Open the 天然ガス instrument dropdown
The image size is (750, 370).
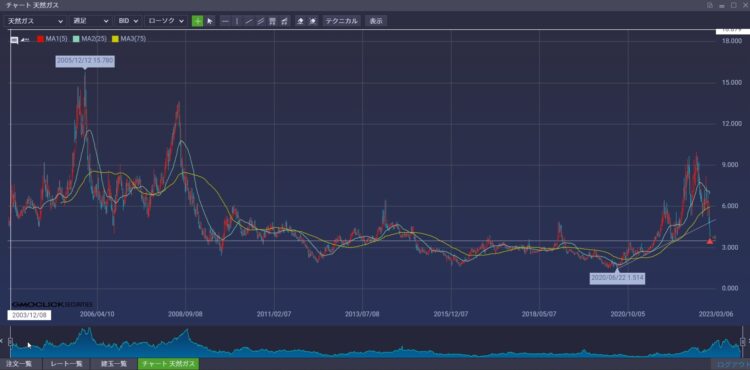pyautogui.click(x=35, y=21)
